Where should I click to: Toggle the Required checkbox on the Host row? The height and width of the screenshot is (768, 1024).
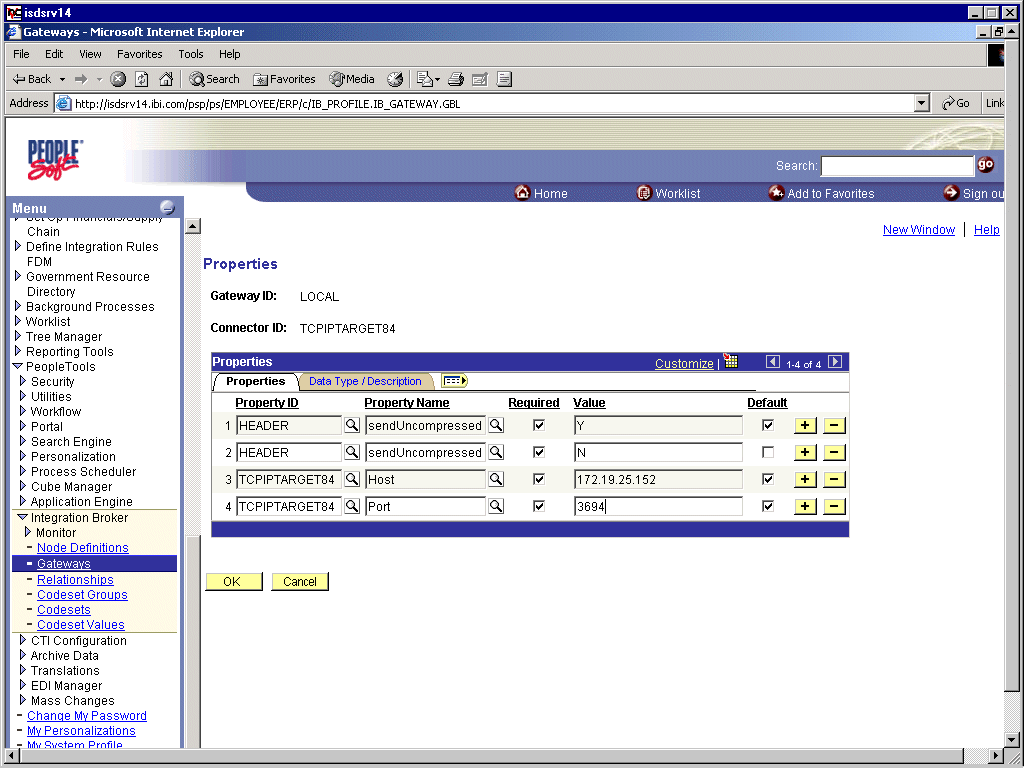point(537,479)
